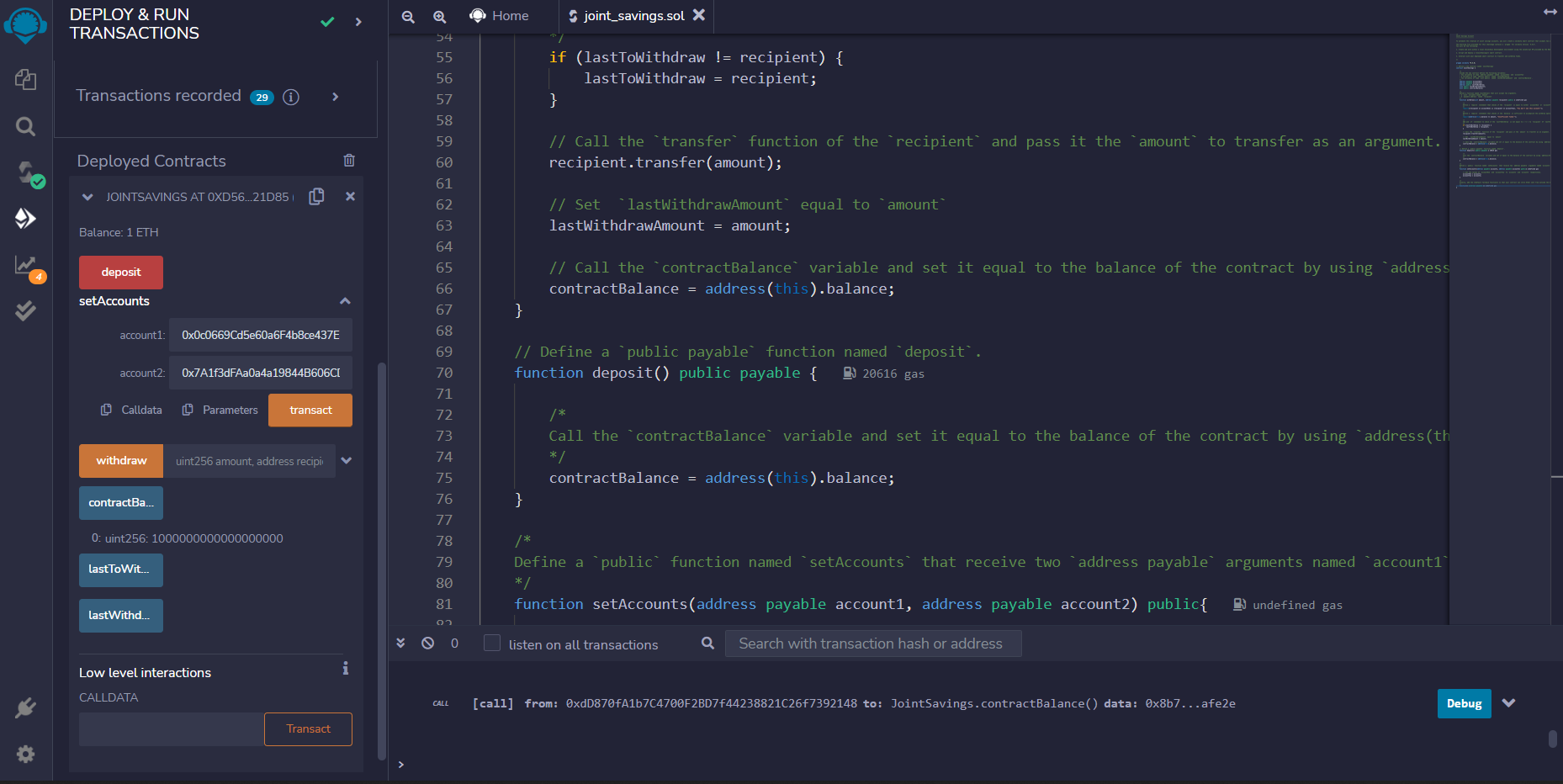The width and height of the screenshot is (1563, 784).
Task: Open the Solidity compiler panel
Action: pos(25,172)
